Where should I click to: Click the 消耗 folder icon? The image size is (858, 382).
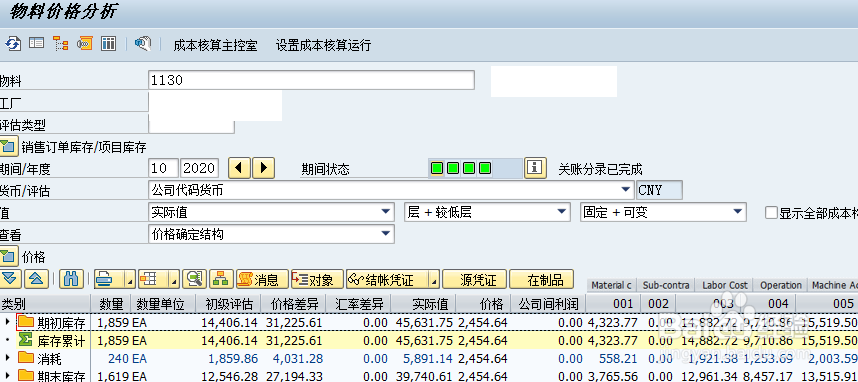(x=26, y=358)
